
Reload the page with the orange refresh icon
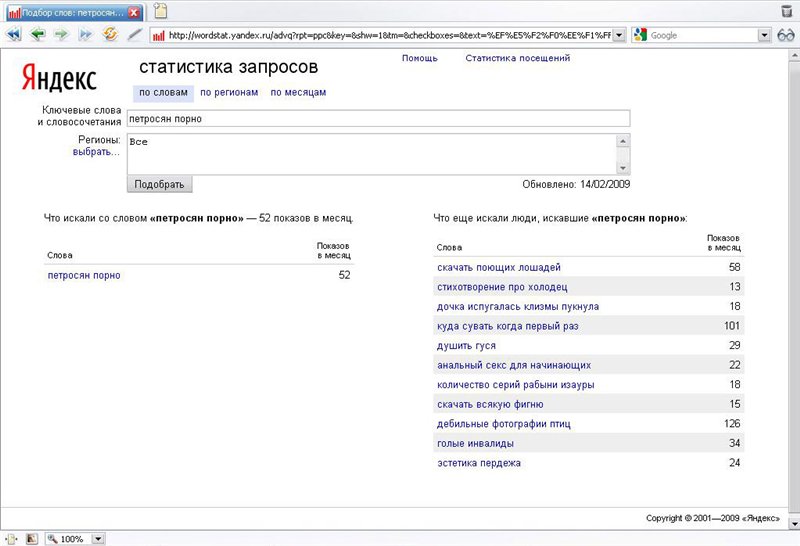[110, 34]
